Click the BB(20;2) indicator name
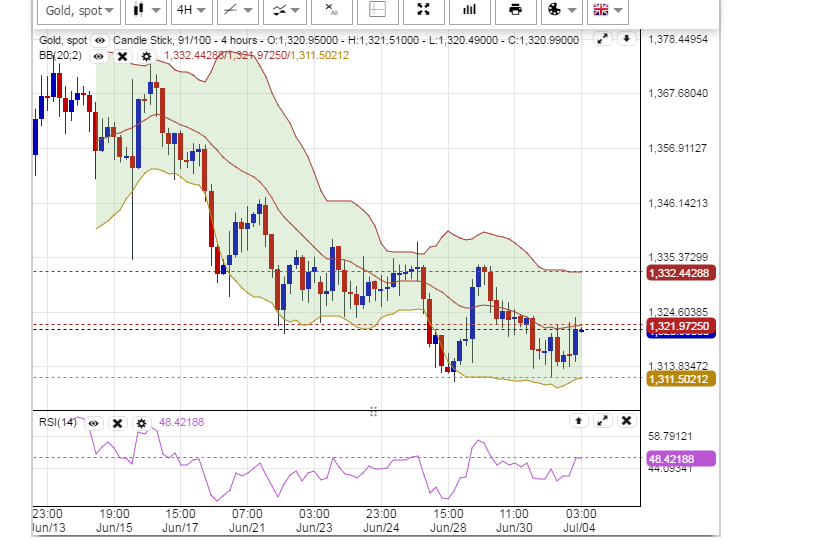This screenshot has height=547, width=816. tap(60, 55)
